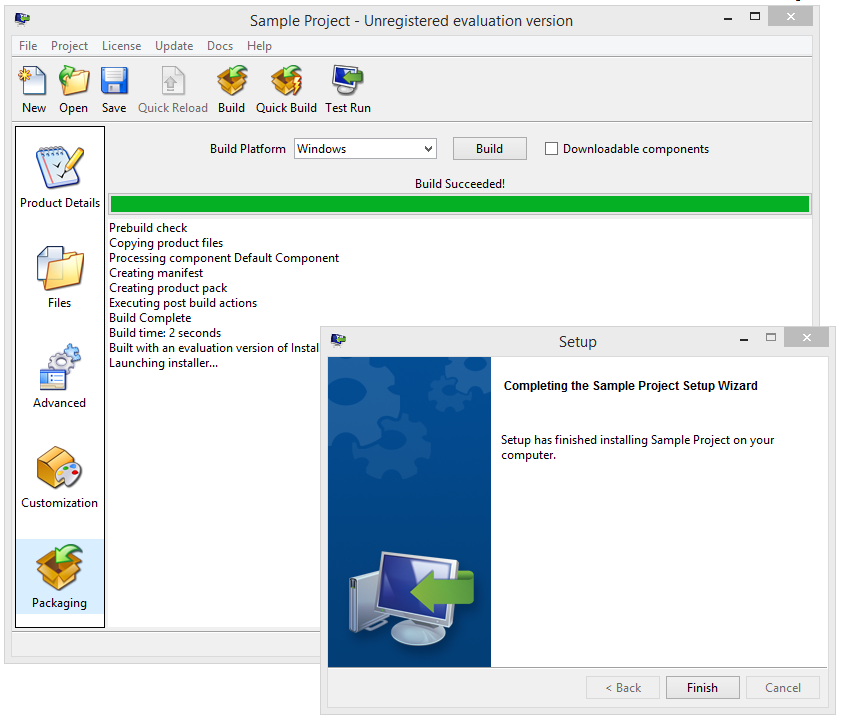
Task: Click the 'Launching installer...' log line
Action: tap(163, 363)
